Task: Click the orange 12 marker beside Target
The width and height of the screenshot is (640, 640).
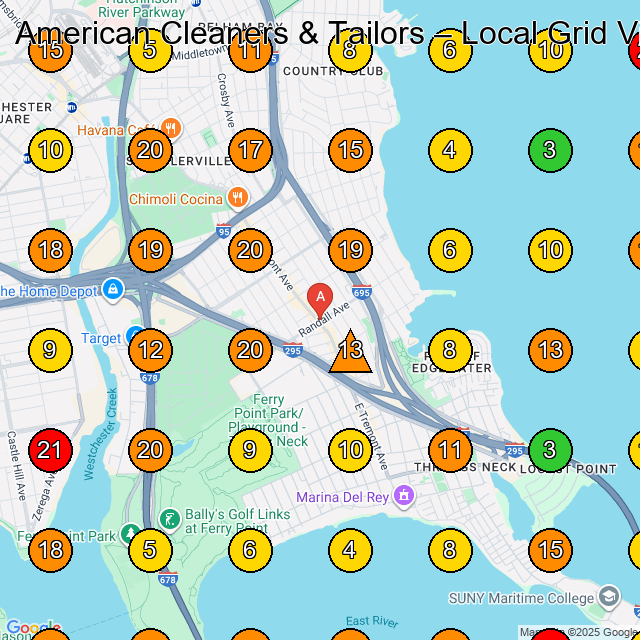Action: pos(150,350)
